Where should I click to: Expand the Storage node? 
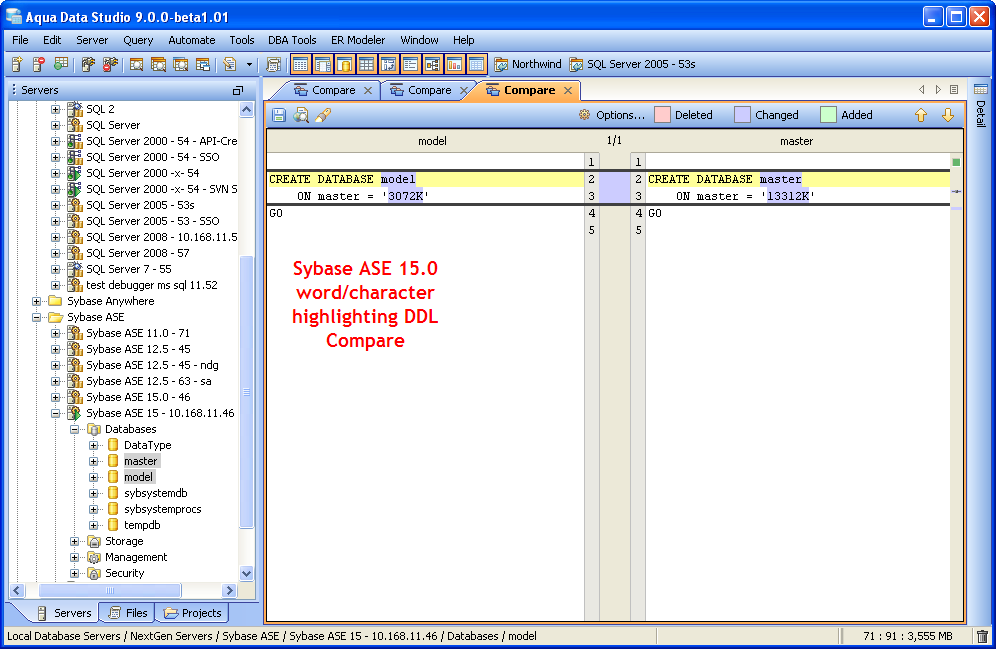74,541
